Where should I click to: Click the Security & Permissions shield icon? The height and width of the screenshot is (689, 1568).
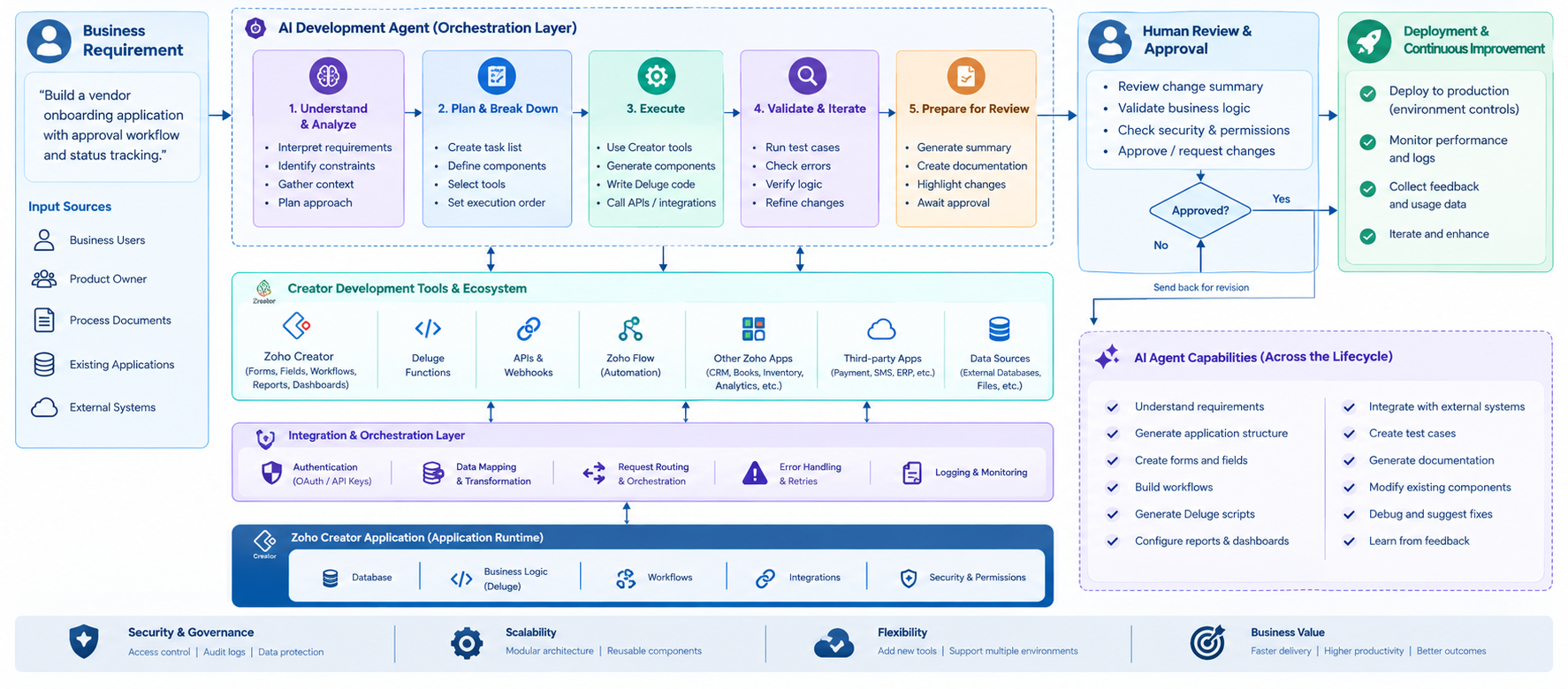click(x=909, y=579)
